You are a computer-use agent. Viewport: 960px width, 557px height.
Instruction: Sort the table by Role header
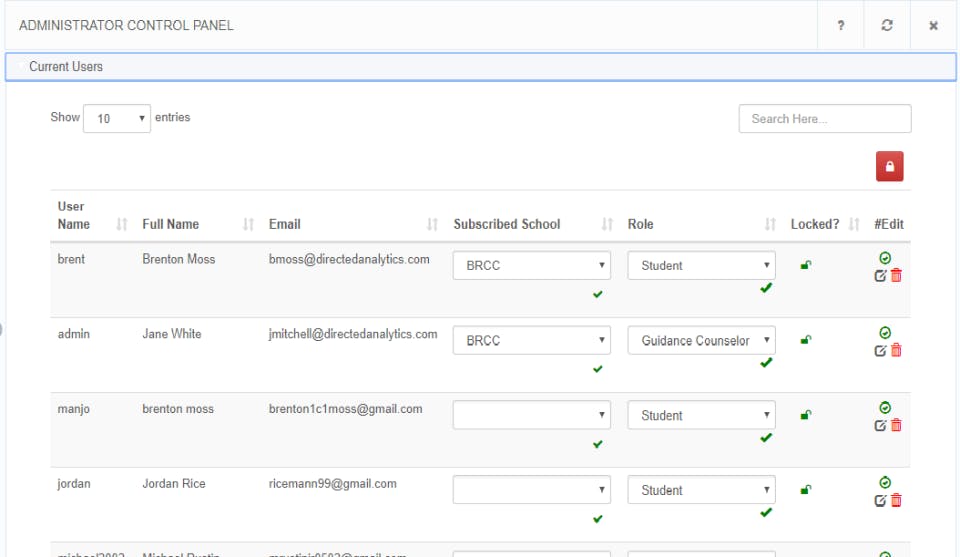pos(641,224)
